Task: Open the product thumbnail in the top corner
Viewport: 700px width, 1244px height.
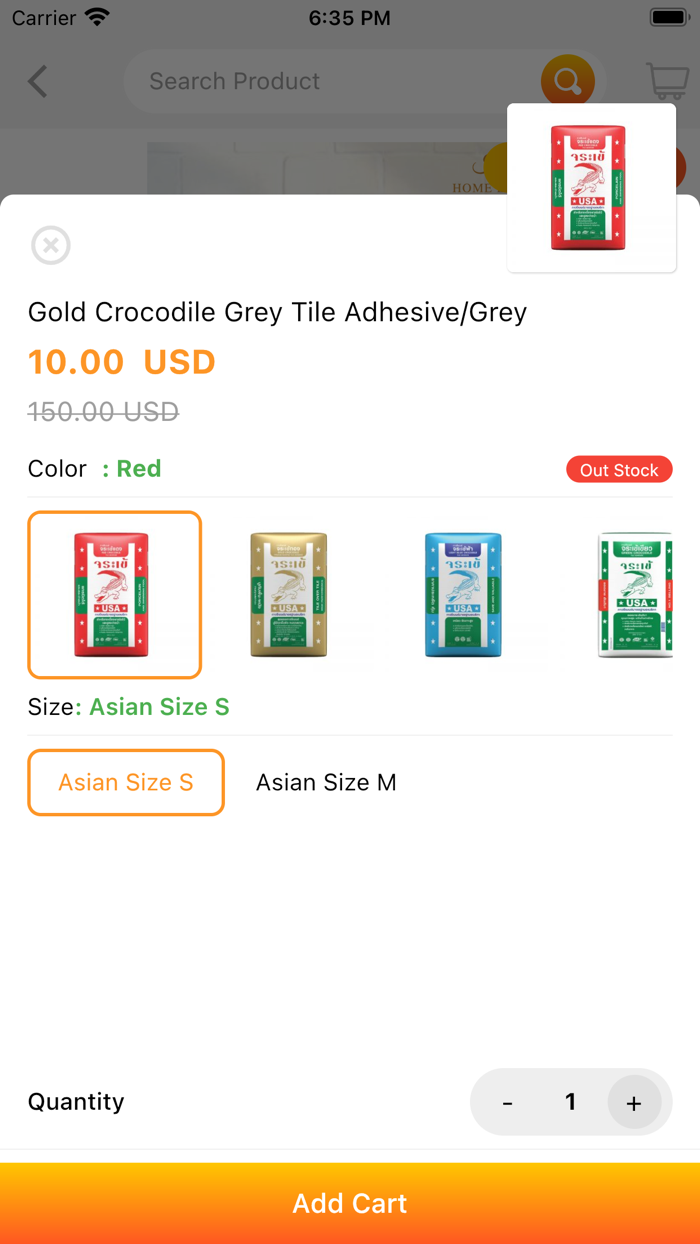Action: click(x=591, y=187)
